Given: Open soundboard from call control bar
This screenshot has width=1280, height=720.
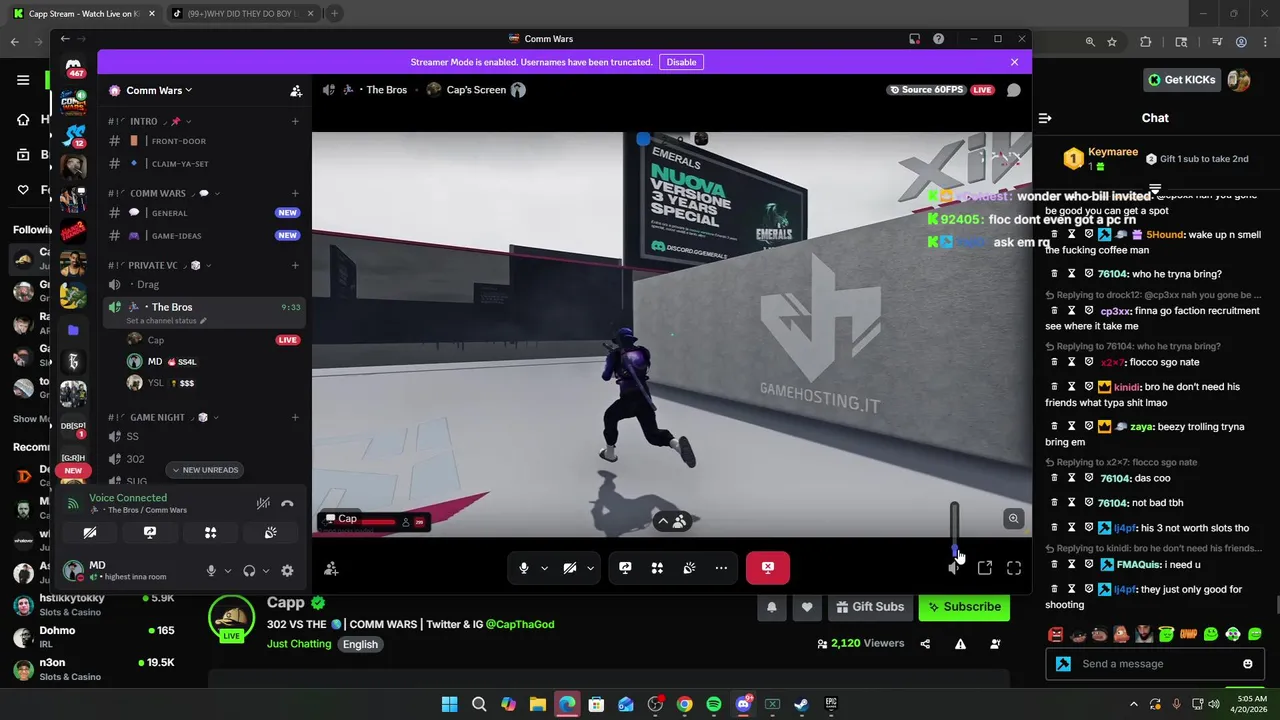Looking at the screenshot, I should (x=689, y=568).
